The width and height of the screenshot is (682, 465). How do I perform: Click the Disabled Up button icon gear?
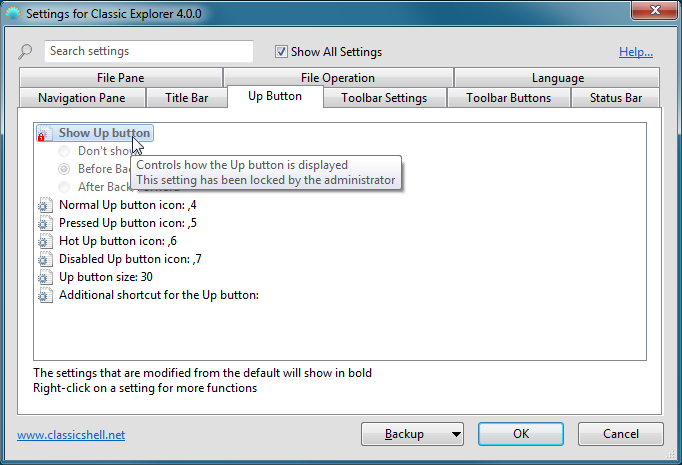click(x=44, y=259)
